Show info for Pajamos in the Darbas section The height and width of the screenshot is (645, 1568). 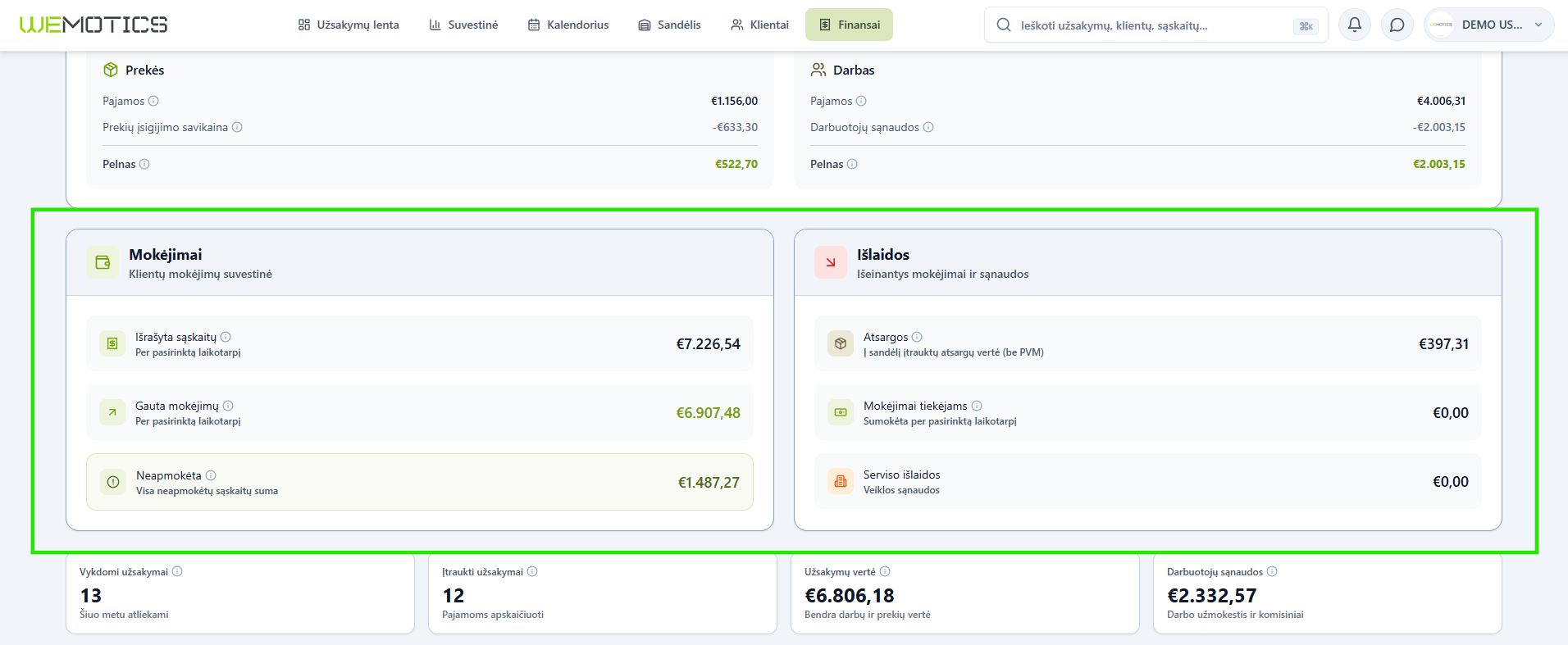861,101
